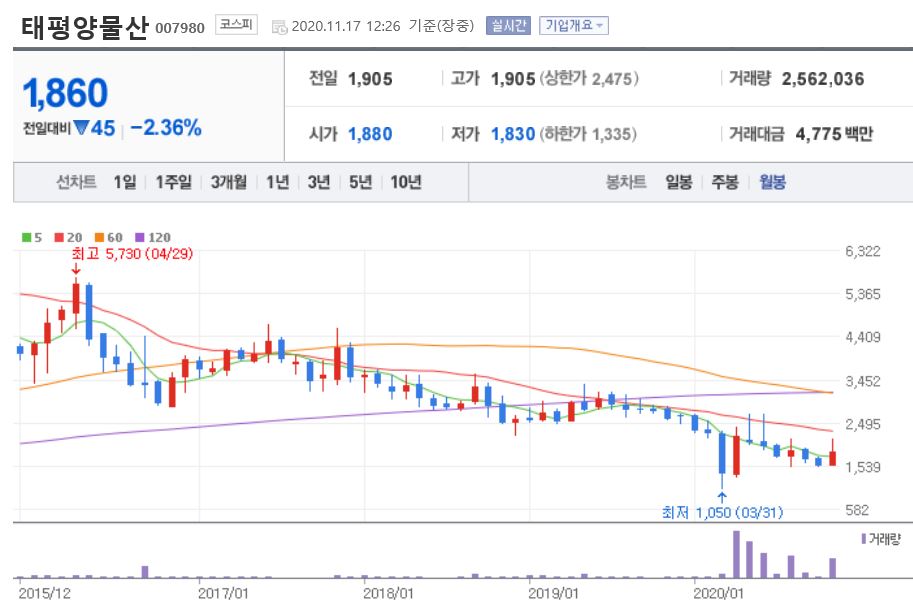Select the 1일 line chart tab

125,182
